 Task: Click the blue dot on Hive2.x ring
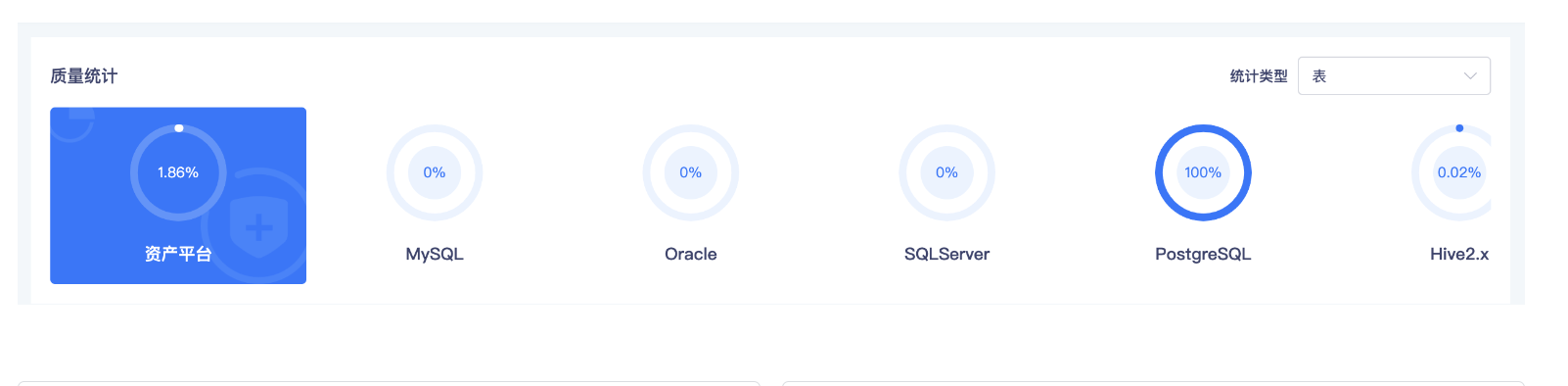pyautogui.click(x=1459, y=128)
